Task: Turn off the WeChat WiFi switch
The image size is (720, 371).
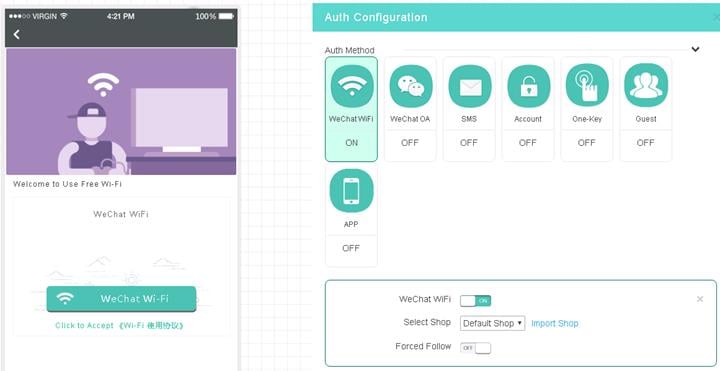Action: pos(476,301)
